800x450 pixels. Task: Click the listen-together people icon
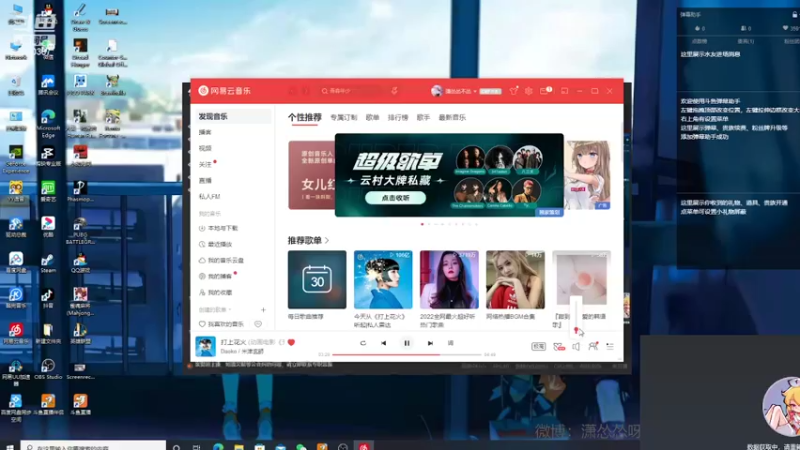[x=593, y=346]
